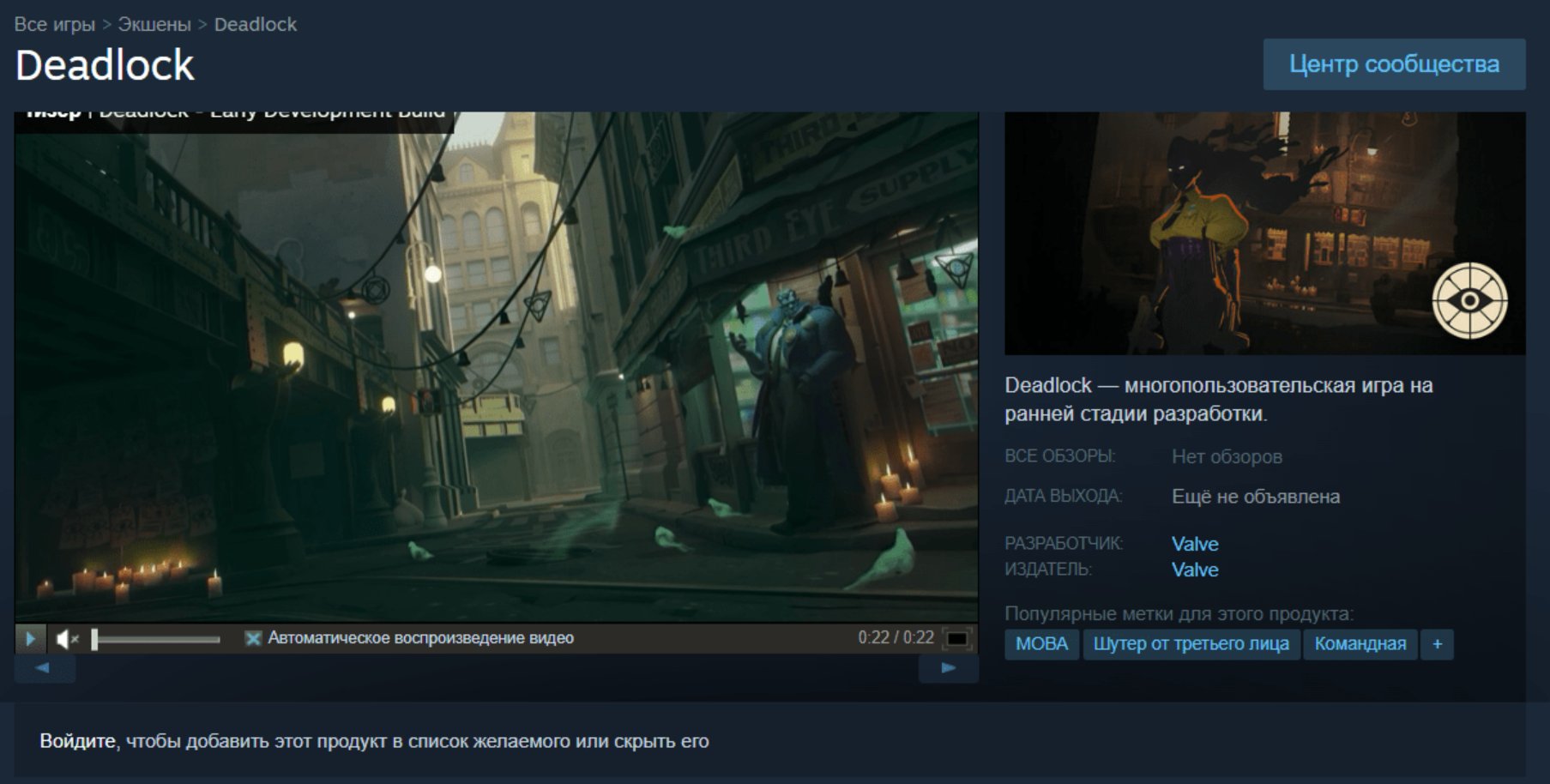Open the Все игры breadcrumb link
Screen dimensions: 1550x784
[54, 24]
